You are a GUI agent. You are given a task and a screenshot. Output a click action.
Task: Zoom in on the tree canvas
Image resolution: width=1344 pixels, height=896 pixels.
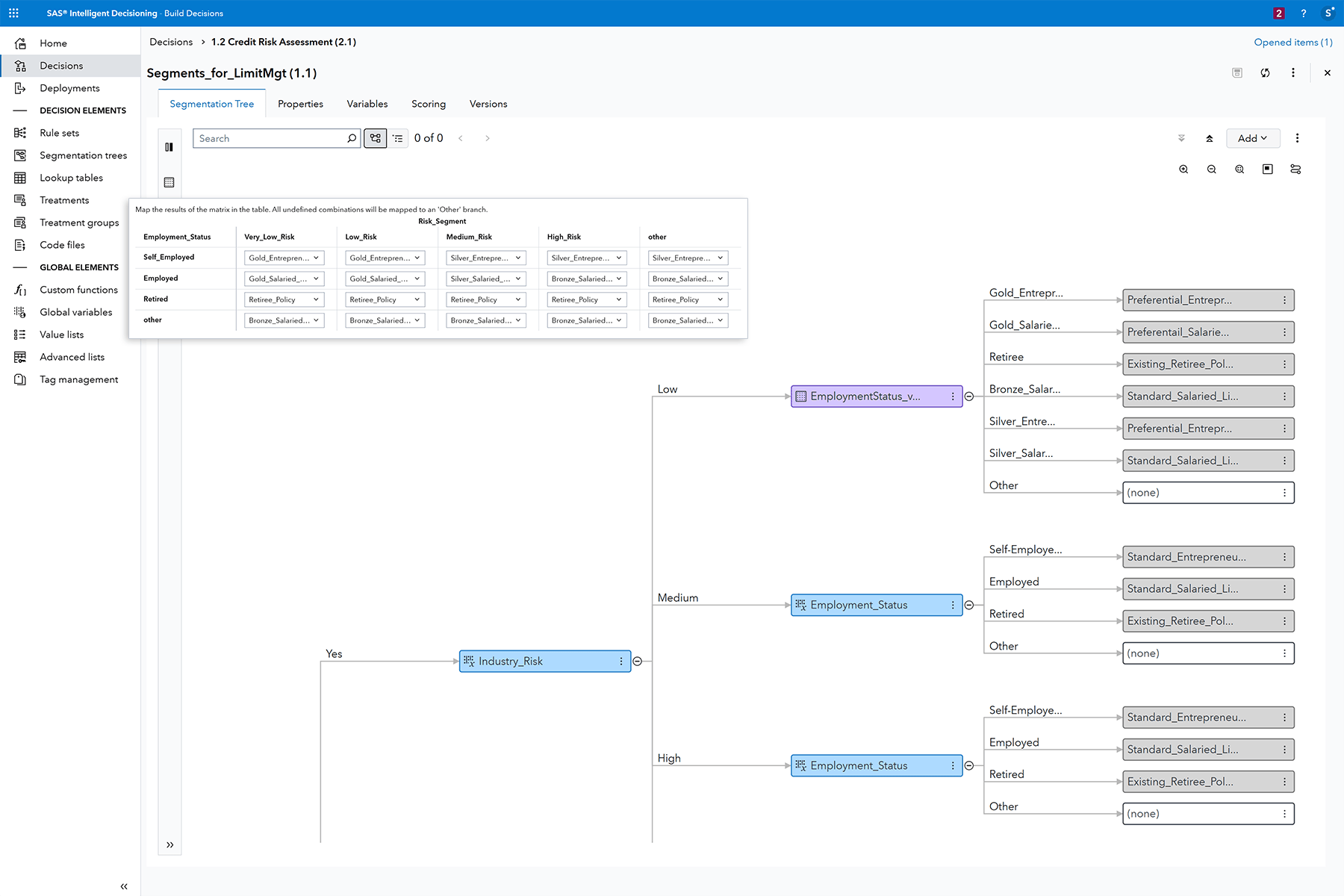(1183, 169)
